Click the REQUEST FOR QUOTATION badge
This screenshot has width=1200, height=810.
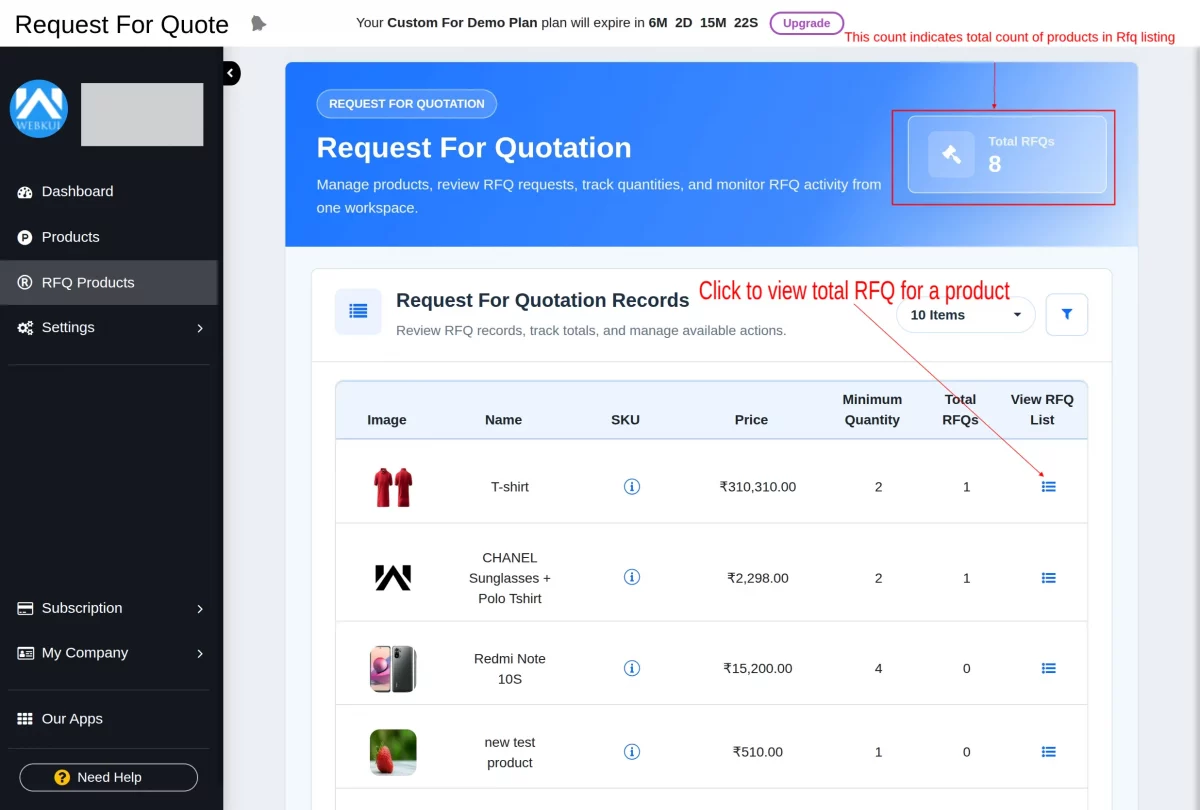point(407,104)
